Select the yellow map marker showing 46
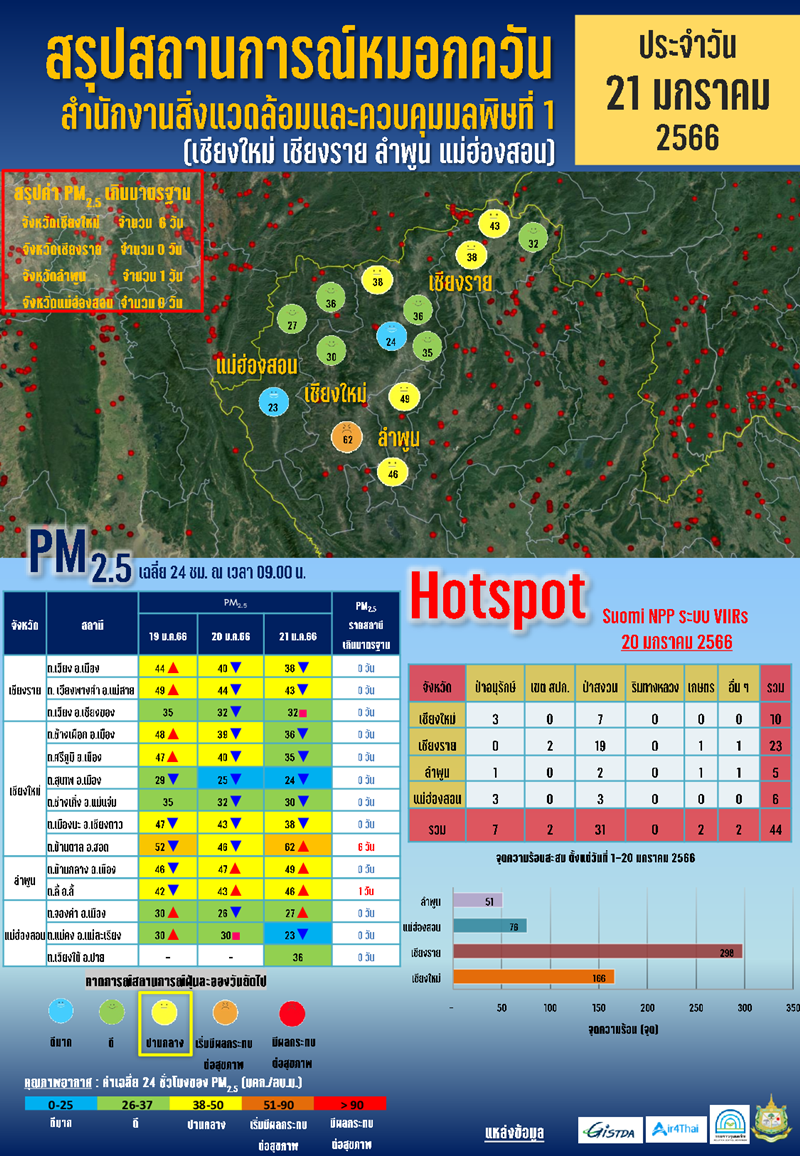800x1156 pixels. tap(393, 471)
